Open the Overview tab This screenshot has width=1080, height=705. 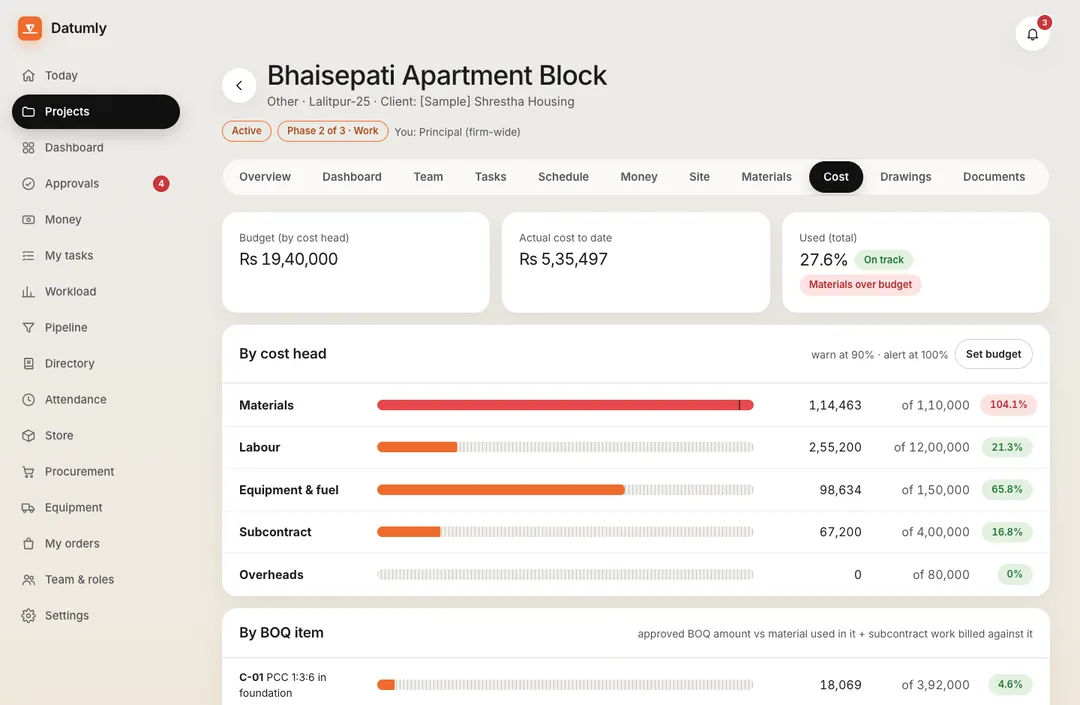tap(265, 177)
